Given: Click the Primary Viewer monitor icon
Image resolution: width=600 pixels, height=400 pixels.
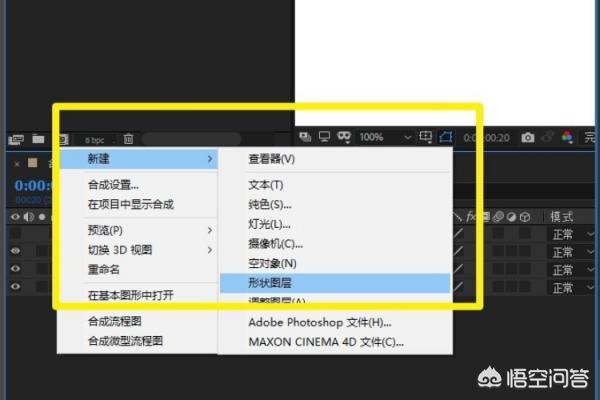Looking at the screenshot, I should click(x=324, y=137).
